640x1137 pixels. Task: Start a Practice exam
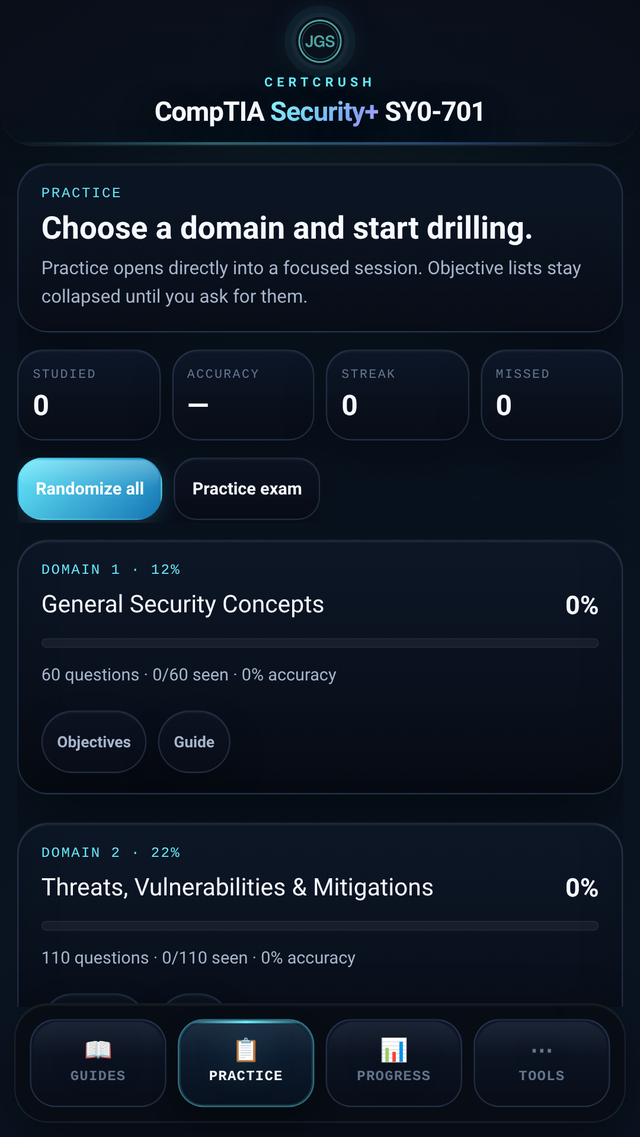click(246, 489)
